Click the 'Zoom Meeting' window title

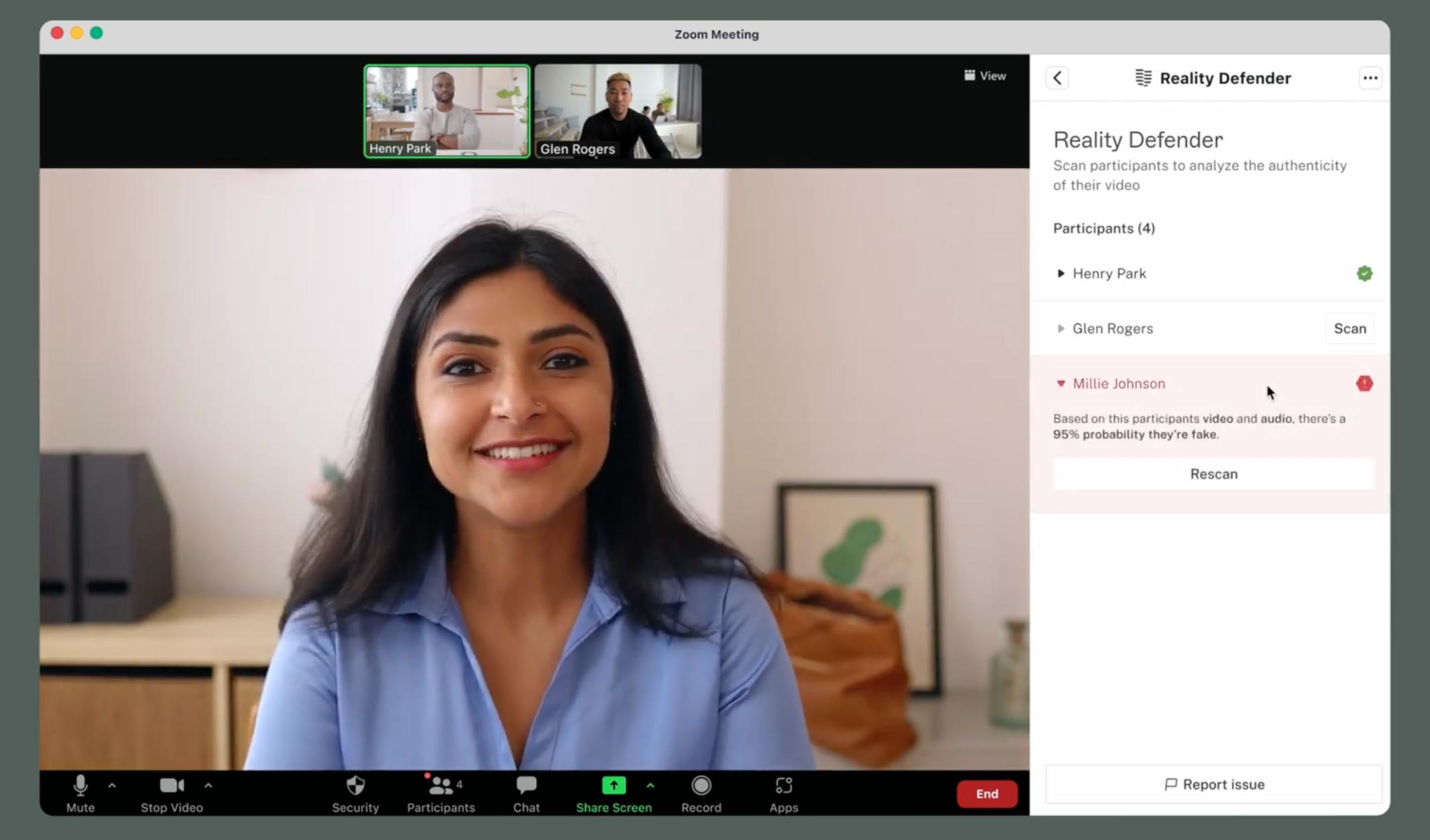pyautogui.click(x=716, y=34)
